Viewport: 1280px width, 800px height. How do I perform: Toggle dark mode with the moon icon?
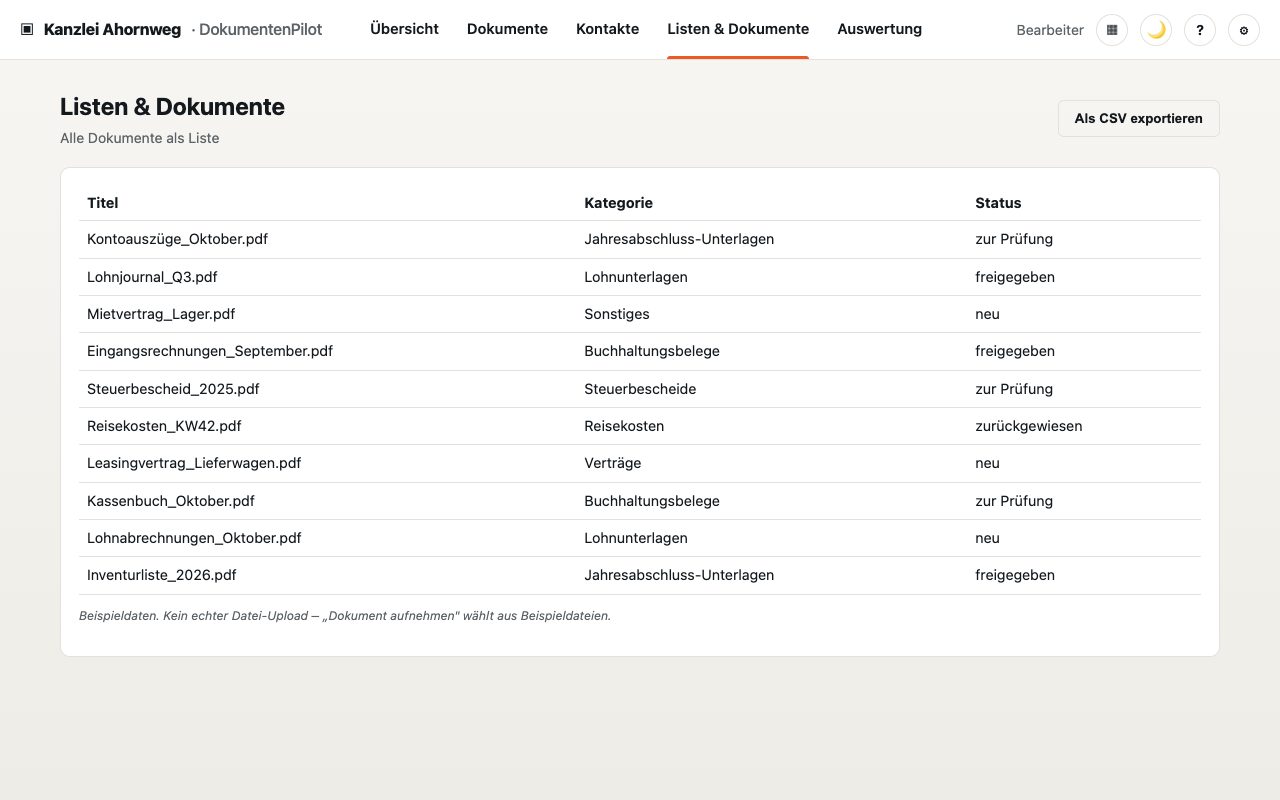pyautogui.click(x=1156, y=30)
